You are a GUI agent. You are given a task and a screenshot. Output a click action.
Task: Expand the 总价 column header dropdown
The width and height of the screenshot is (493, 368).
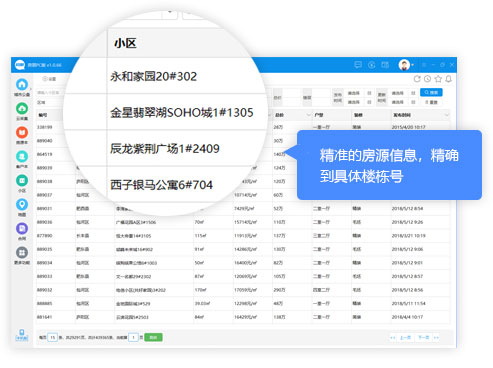308,115
